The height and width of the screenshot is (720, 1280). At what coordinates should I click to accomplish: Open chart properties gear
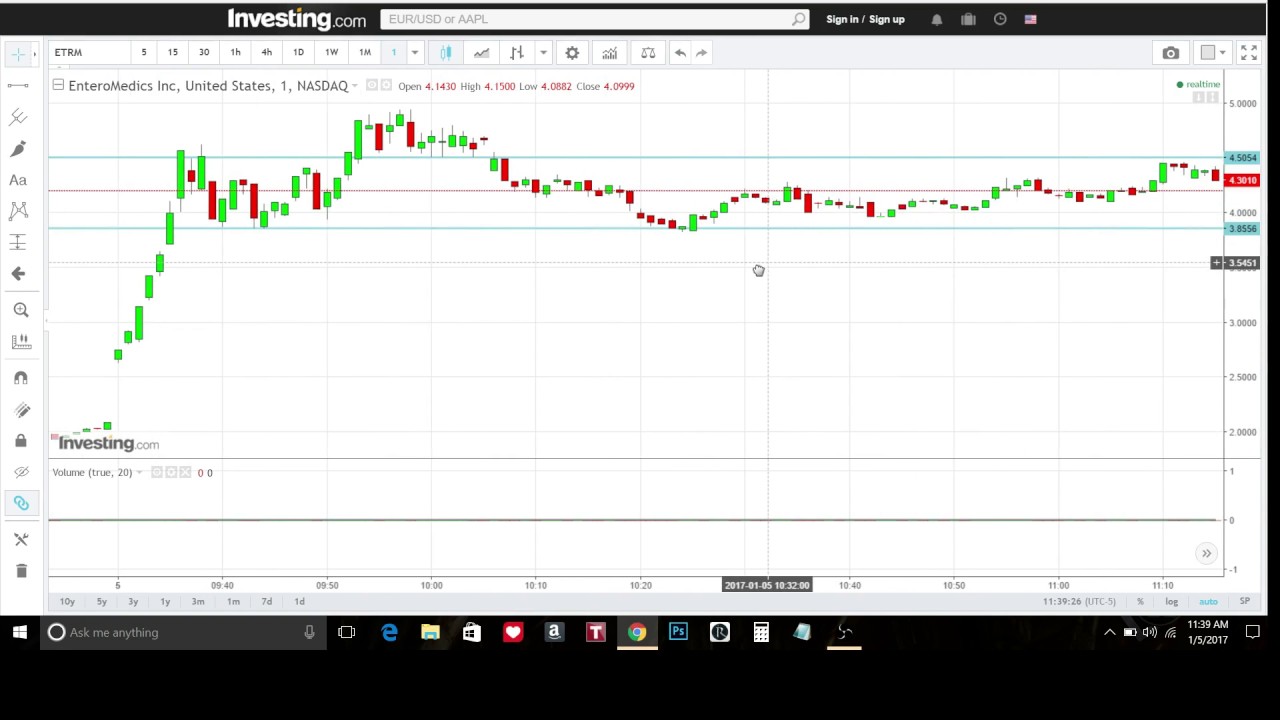point(572,52)
